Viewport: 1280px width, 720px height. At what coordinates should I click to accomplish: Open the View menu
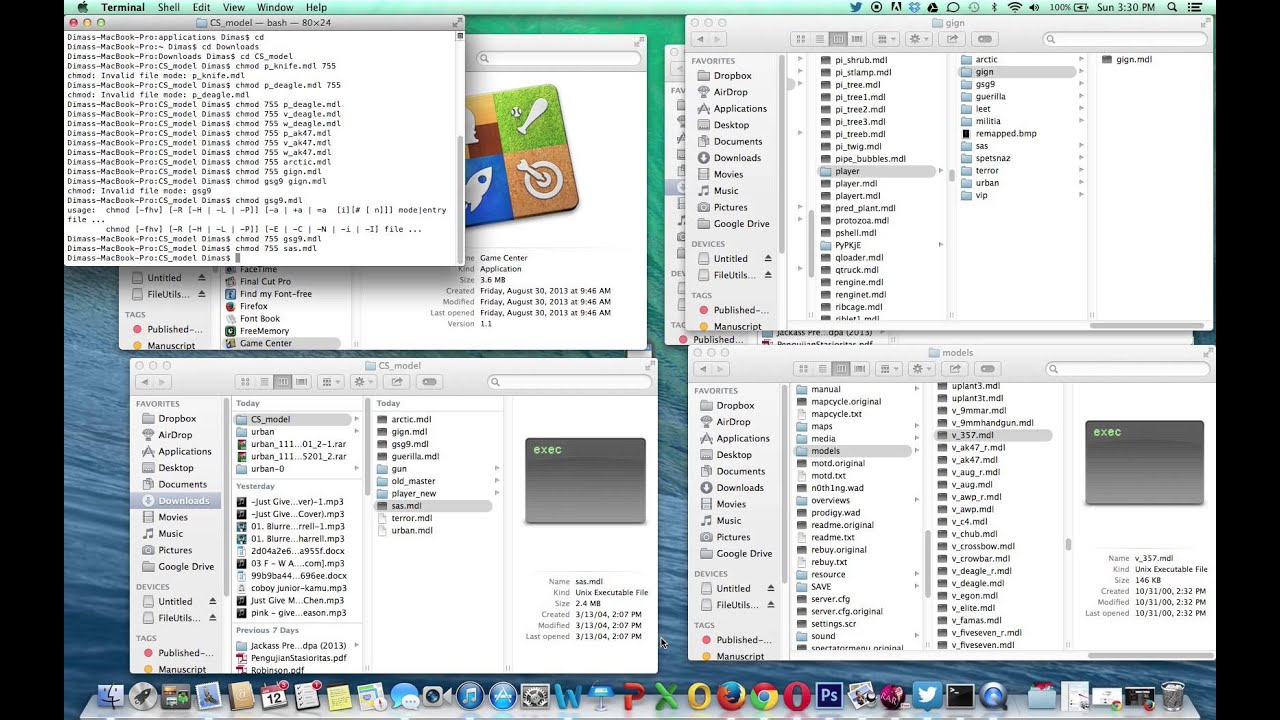[x=234, y=7]
